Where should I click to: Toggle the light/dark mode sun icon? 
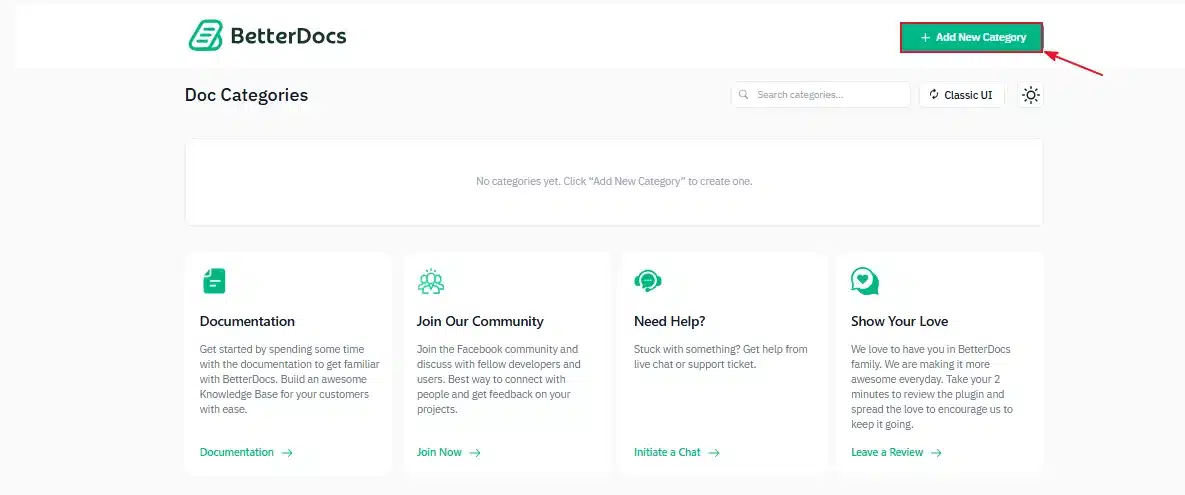1031,94
